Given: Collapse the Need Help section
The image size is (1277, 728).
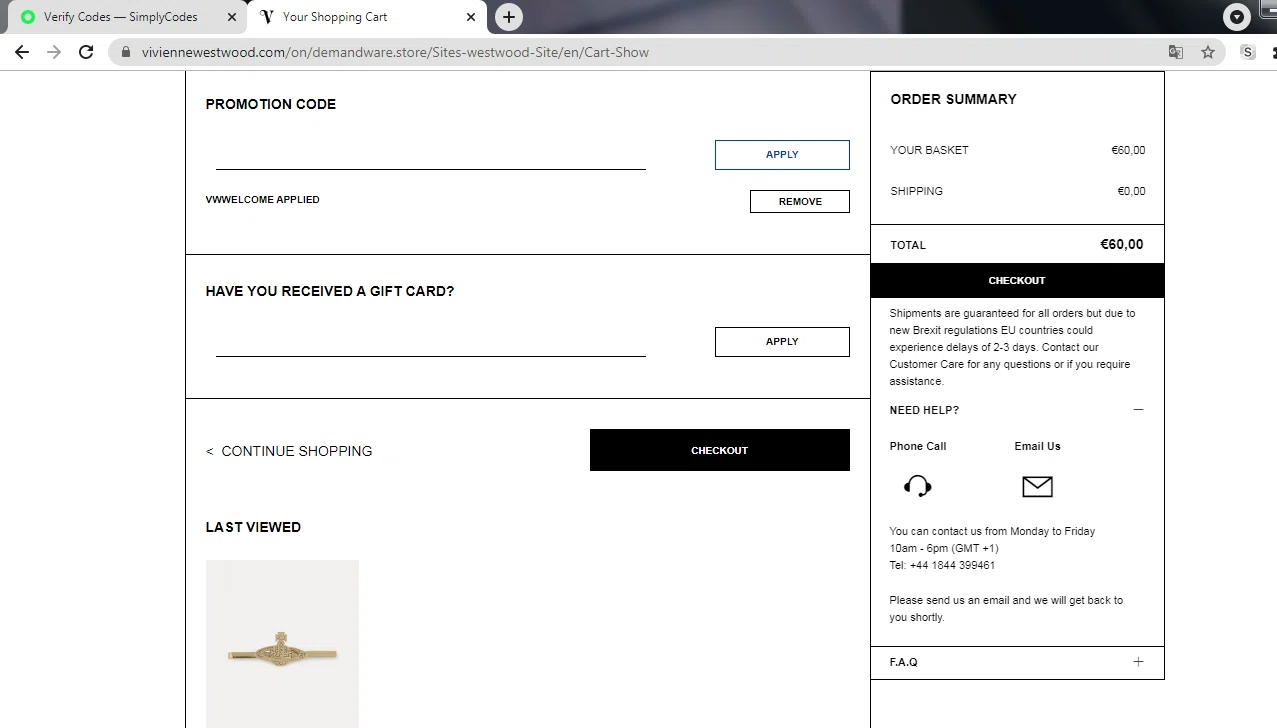Looking at the screenshot, I should [x=1138, y=410].
